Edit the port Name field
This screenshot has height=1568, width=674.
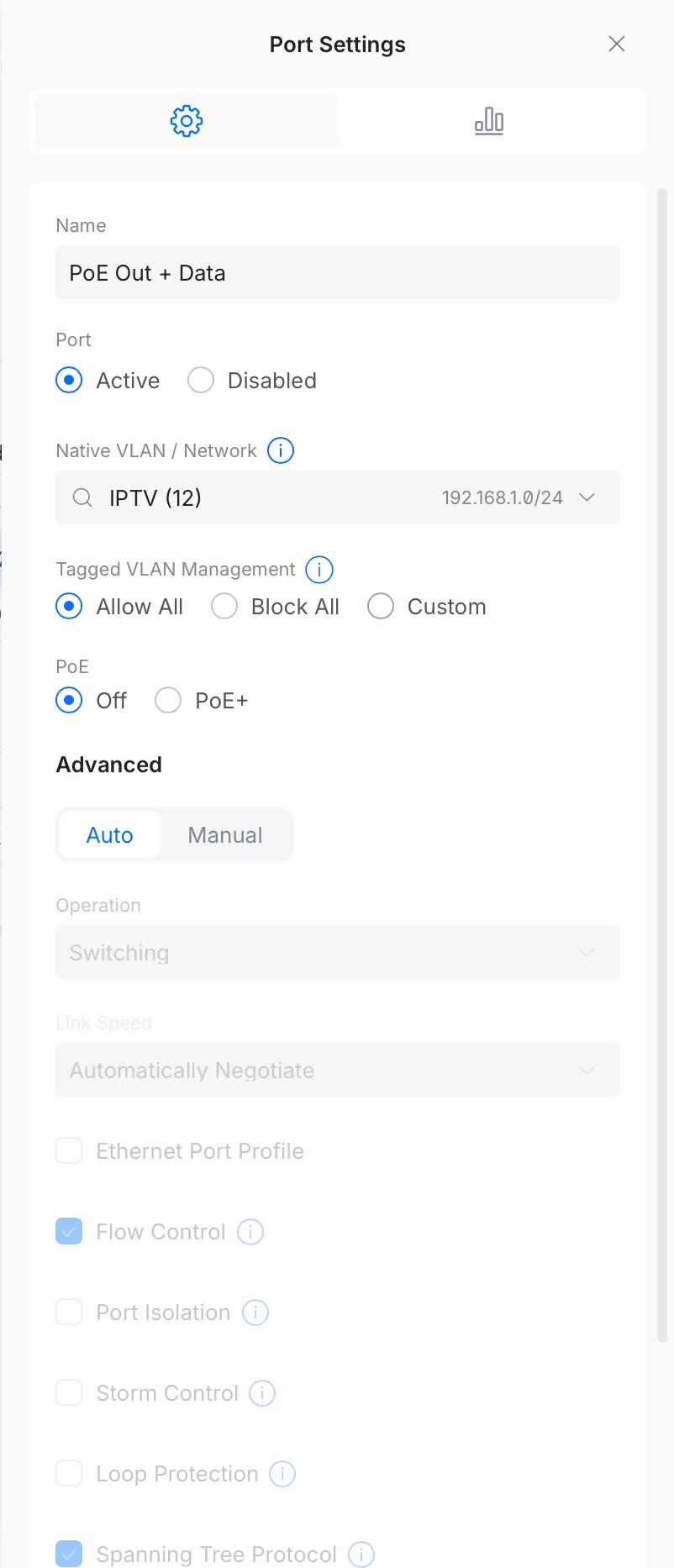337,272
